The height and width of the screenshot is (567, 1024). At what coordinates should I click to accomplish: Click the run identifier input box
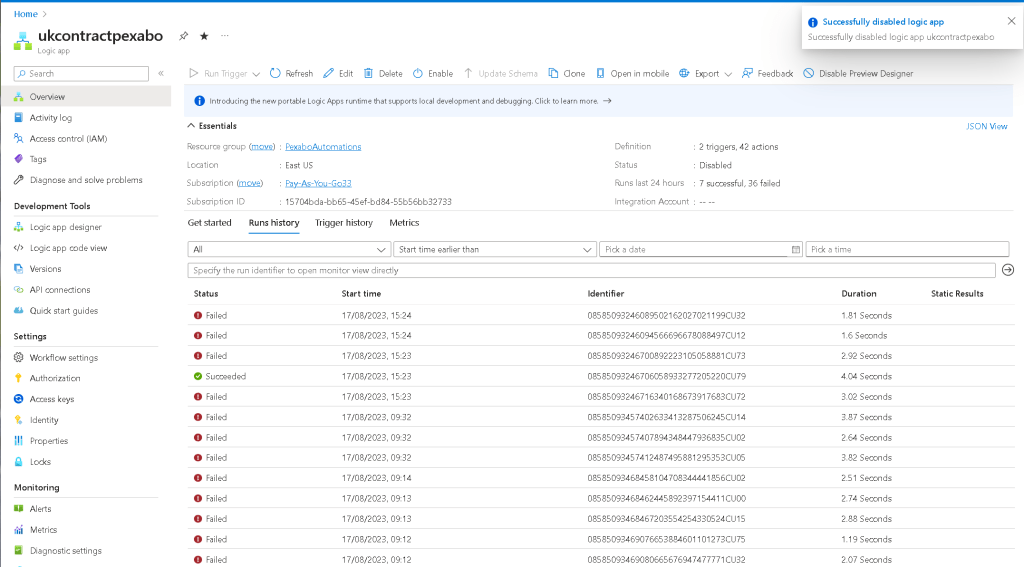pos(591,270)
